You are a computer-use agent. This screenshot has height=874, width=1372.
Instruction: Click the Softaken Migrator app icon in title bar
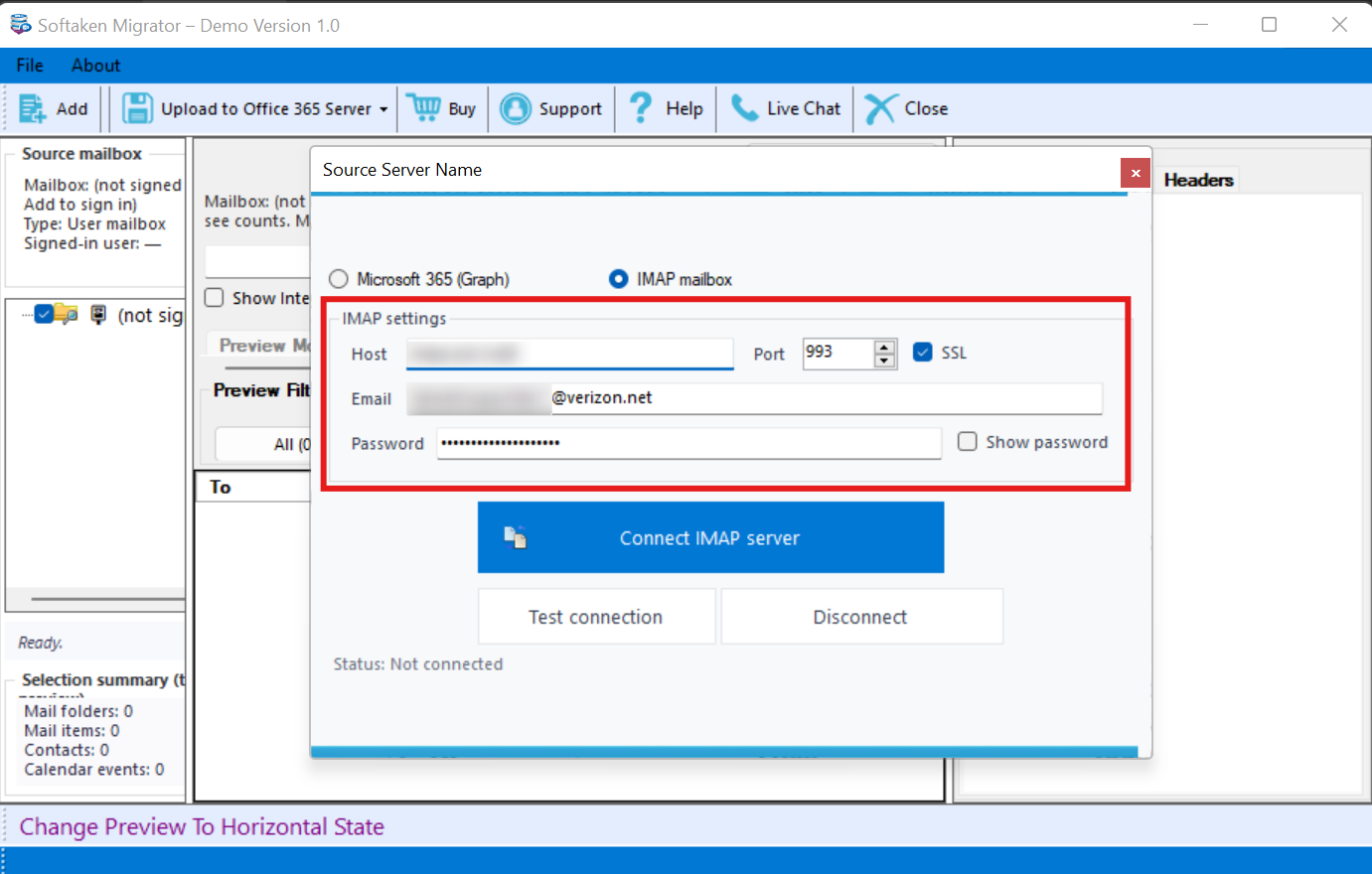pyautogui.click(x=20, y=25)
